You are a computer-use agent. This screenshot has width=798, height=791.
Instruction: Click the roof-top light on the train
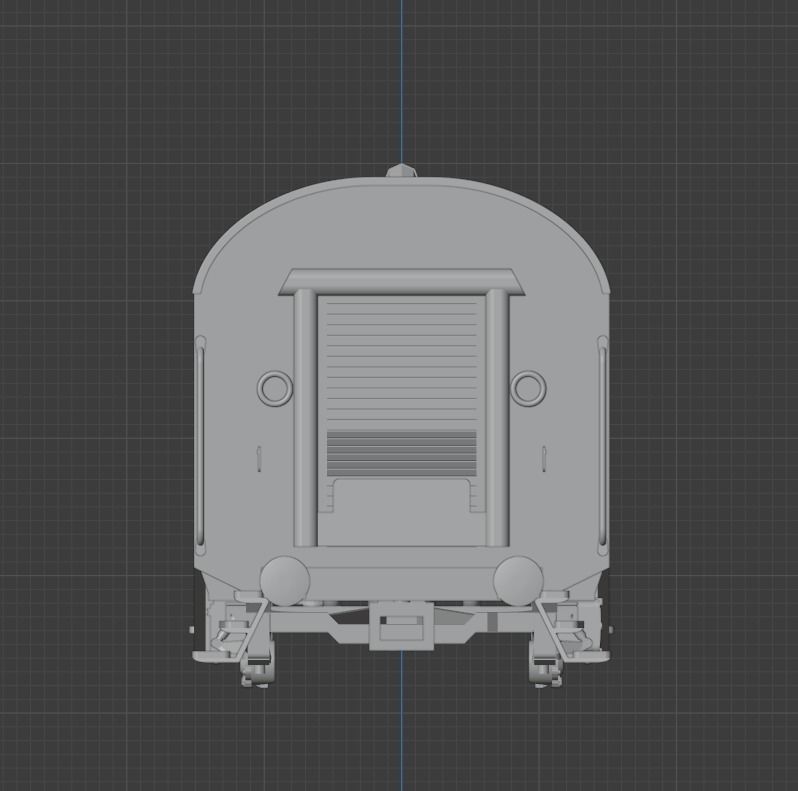coord(402,171)
